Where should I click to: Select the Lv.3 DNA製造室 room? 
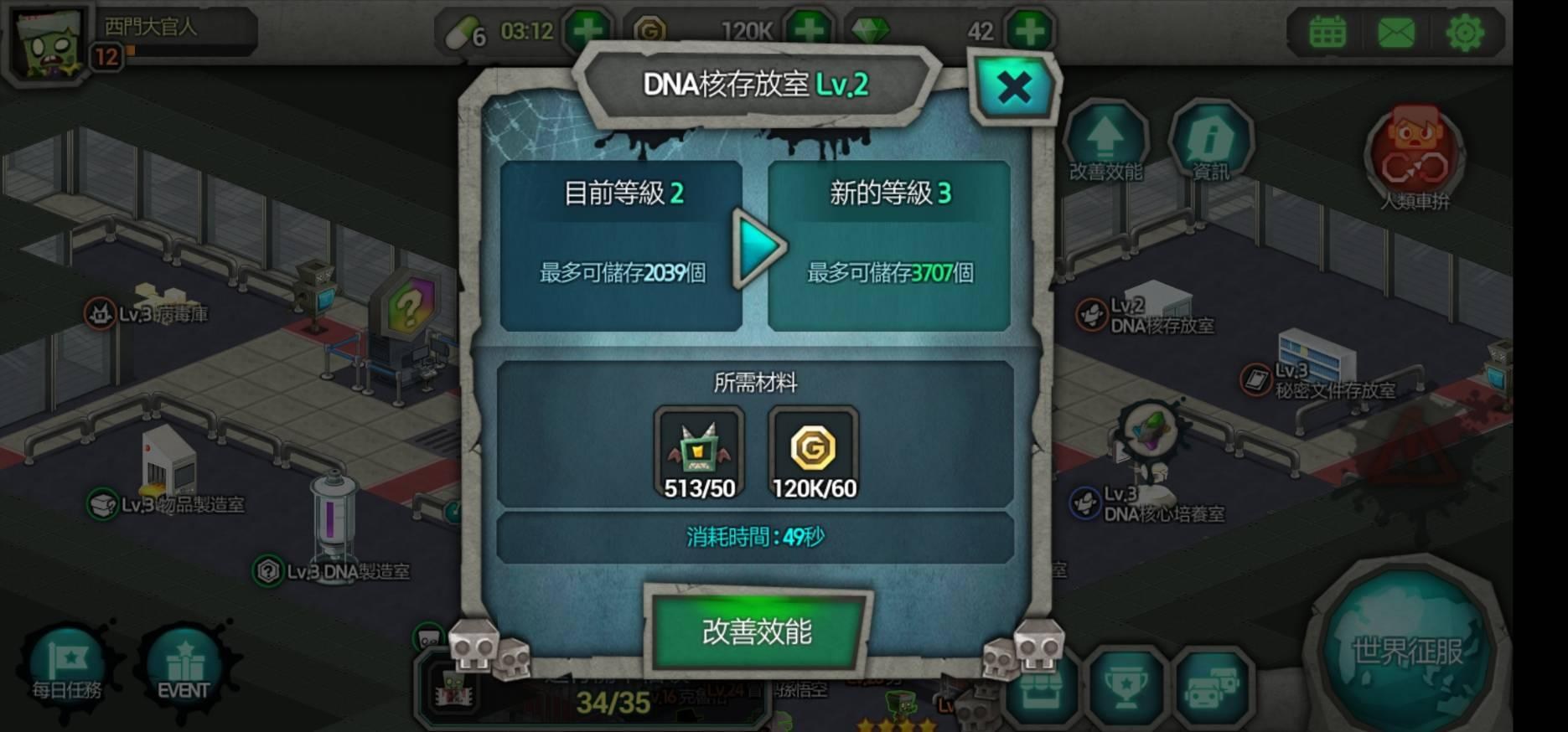[x=333, y=571]
